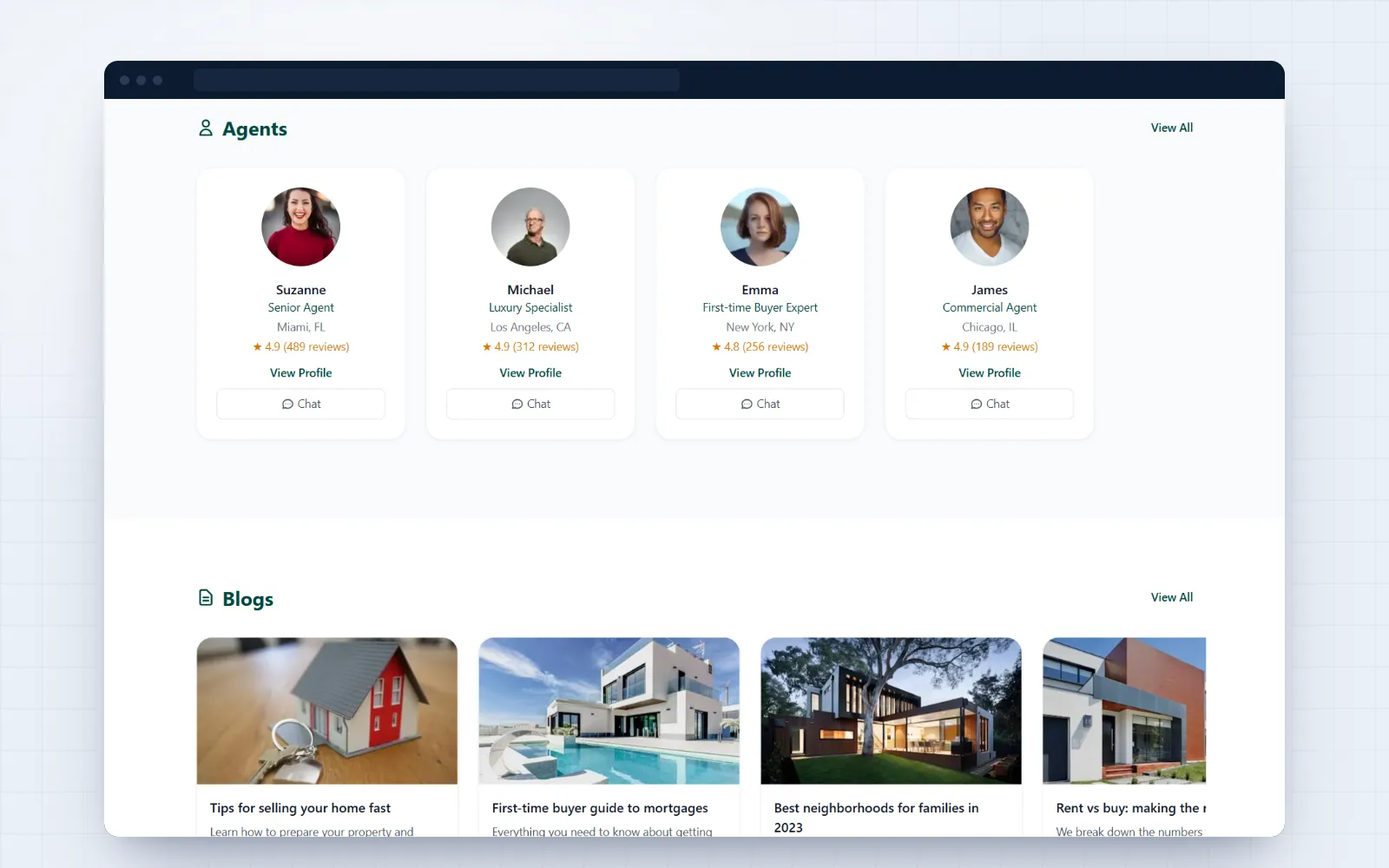This screenshot has width=1389, height=868.
Task: Click 'First-time Buyer Expert' title text
Action: point(760,307)
